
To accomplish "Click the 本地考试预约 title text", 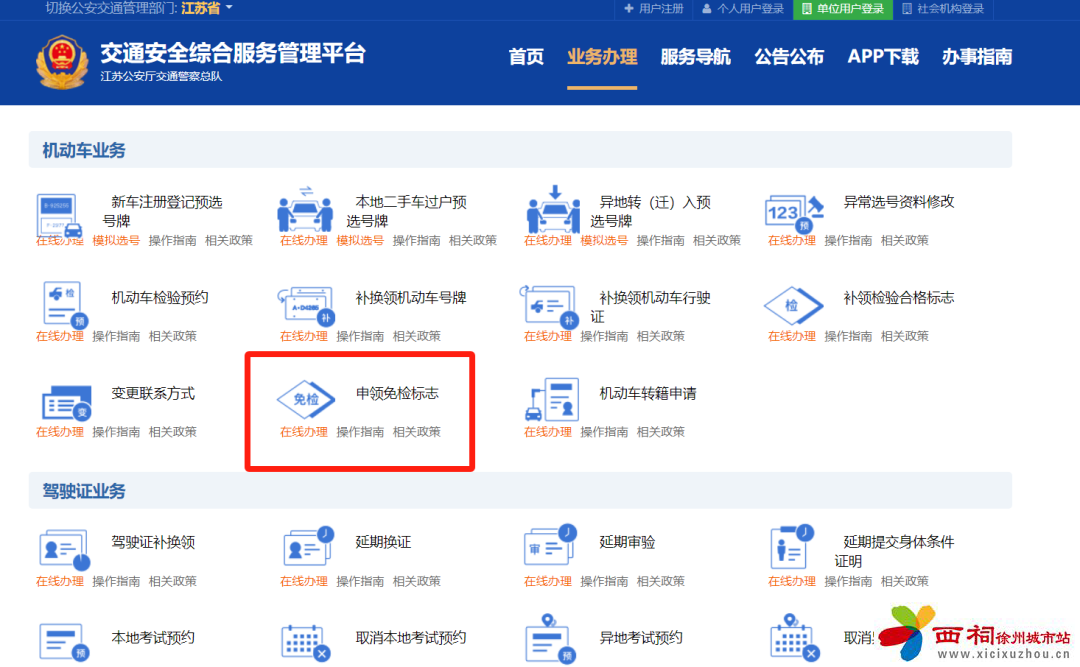I will click(x=153, y=638).
